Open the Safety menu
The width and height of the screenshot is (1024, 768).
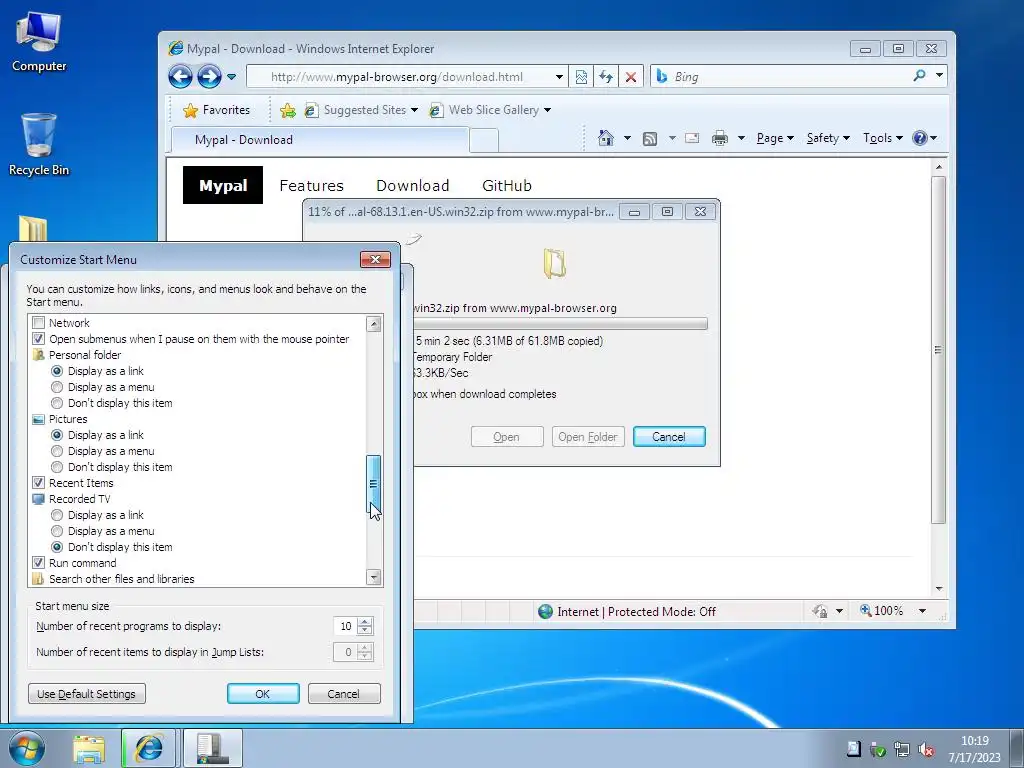(828, 138)
